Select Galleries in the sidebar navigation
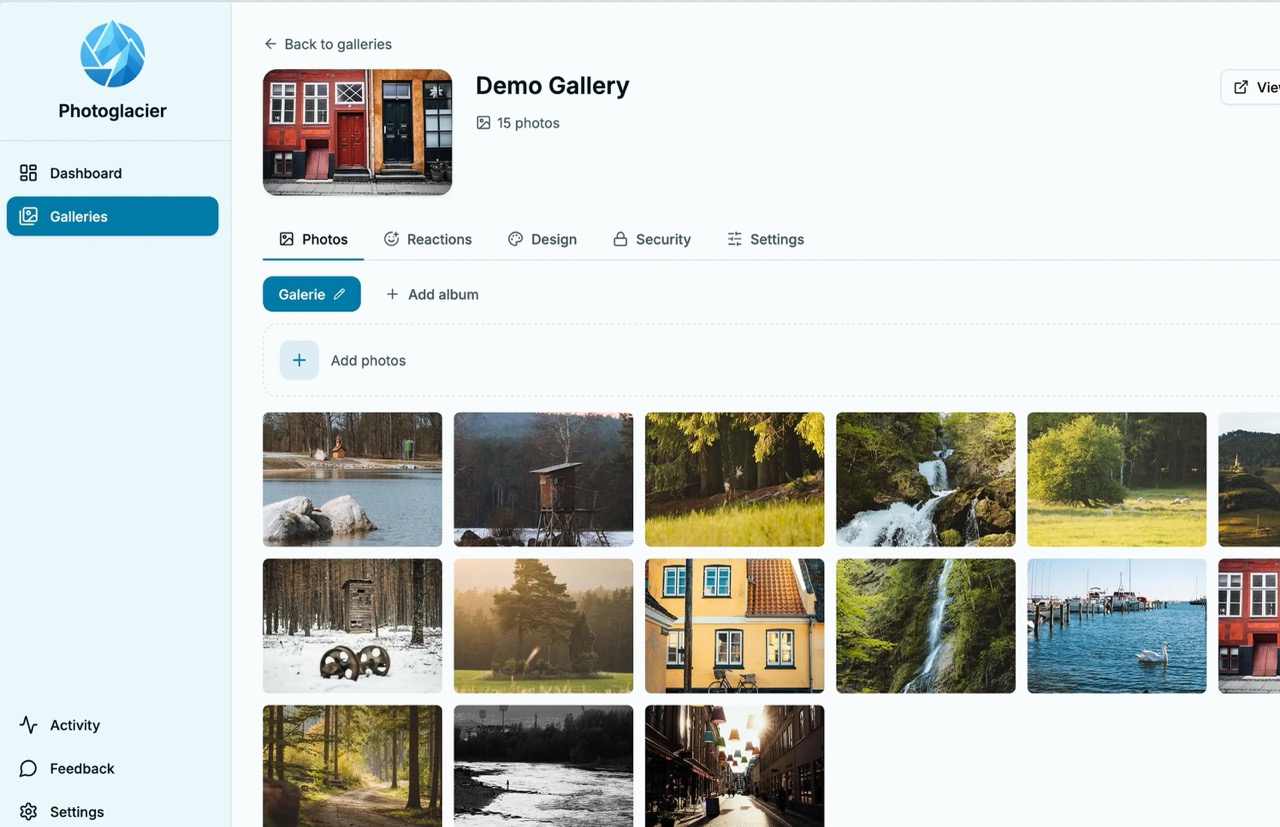This screenshot has width=1280, height=827. (x=78, y=216)
